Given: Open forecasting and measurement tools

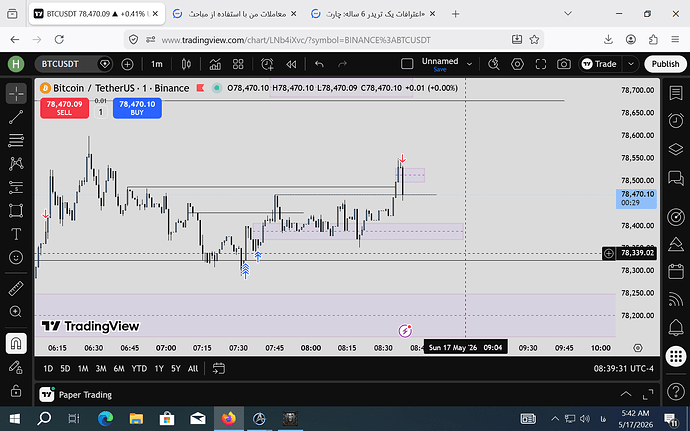Looking at the screenshot, I should [16, 187].
